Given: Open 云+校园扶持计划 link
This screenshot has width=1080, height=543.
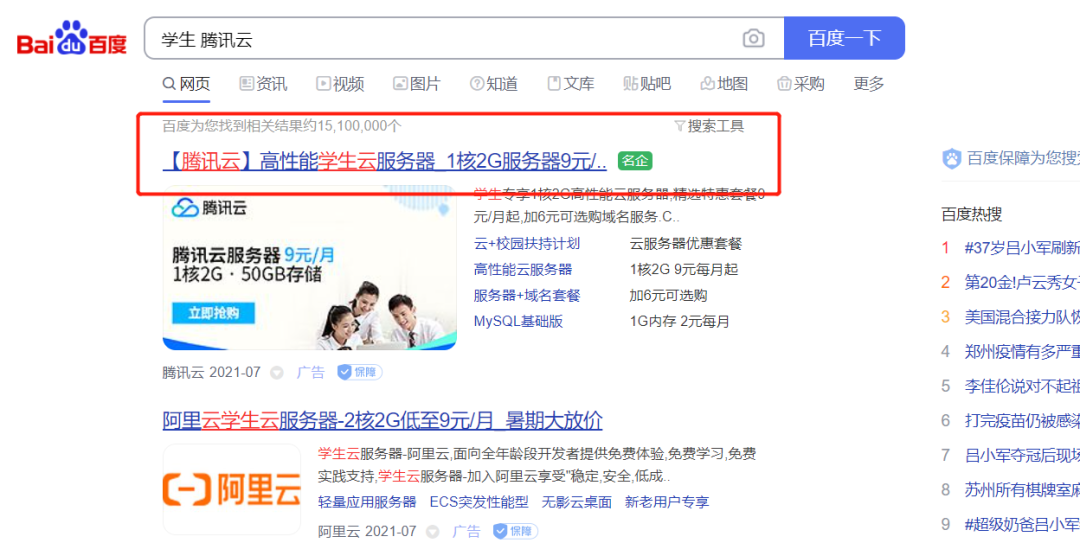Looking at the screenshot, I should tap(527, 243).
